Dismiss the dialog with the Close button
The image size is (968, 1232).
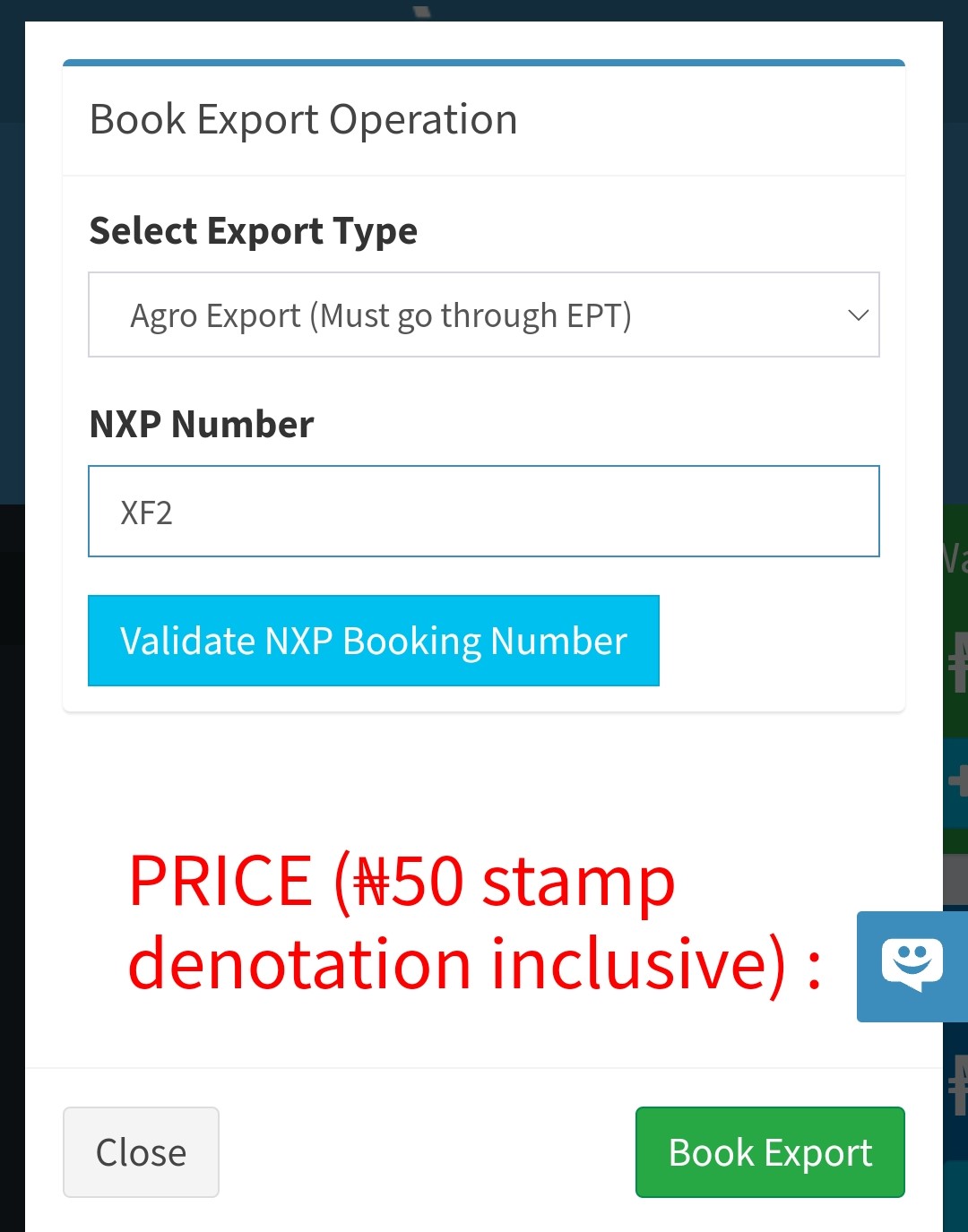[140, 1152]
